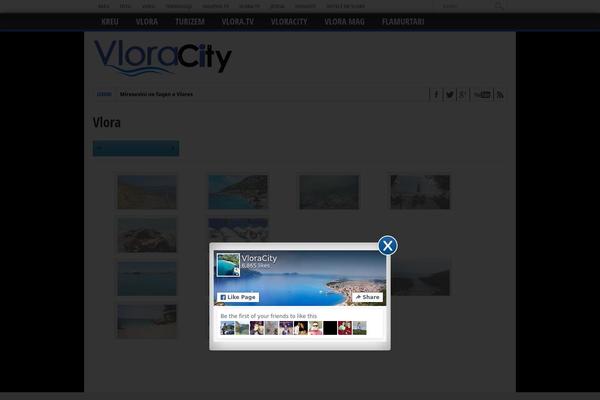Click the red-background friend avatar
Screen dimensions: 600x400
coord(345,328)
